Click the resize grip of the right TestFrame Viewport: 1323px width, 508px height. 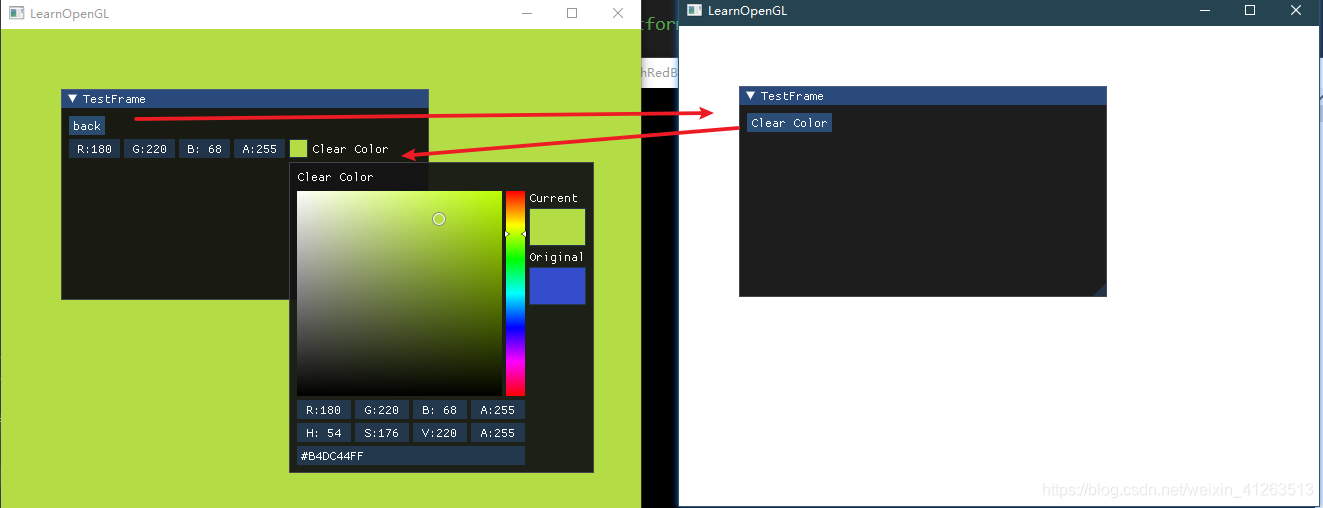(x=1100, y=290)
